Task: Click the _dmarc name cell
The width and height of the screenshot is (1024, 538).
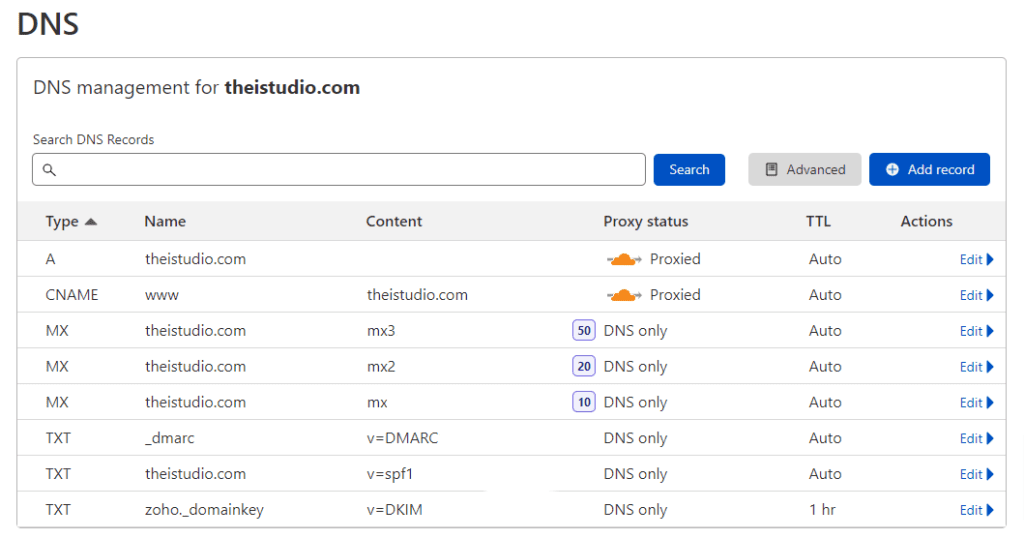Action: tap(170, 438)
